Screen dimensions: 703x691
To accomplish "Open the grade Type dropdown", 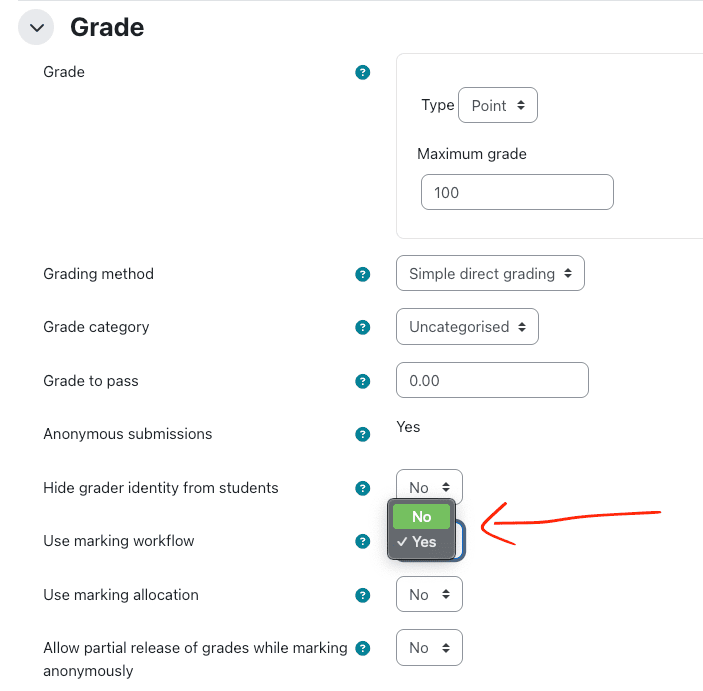I will tap(497, 106).
